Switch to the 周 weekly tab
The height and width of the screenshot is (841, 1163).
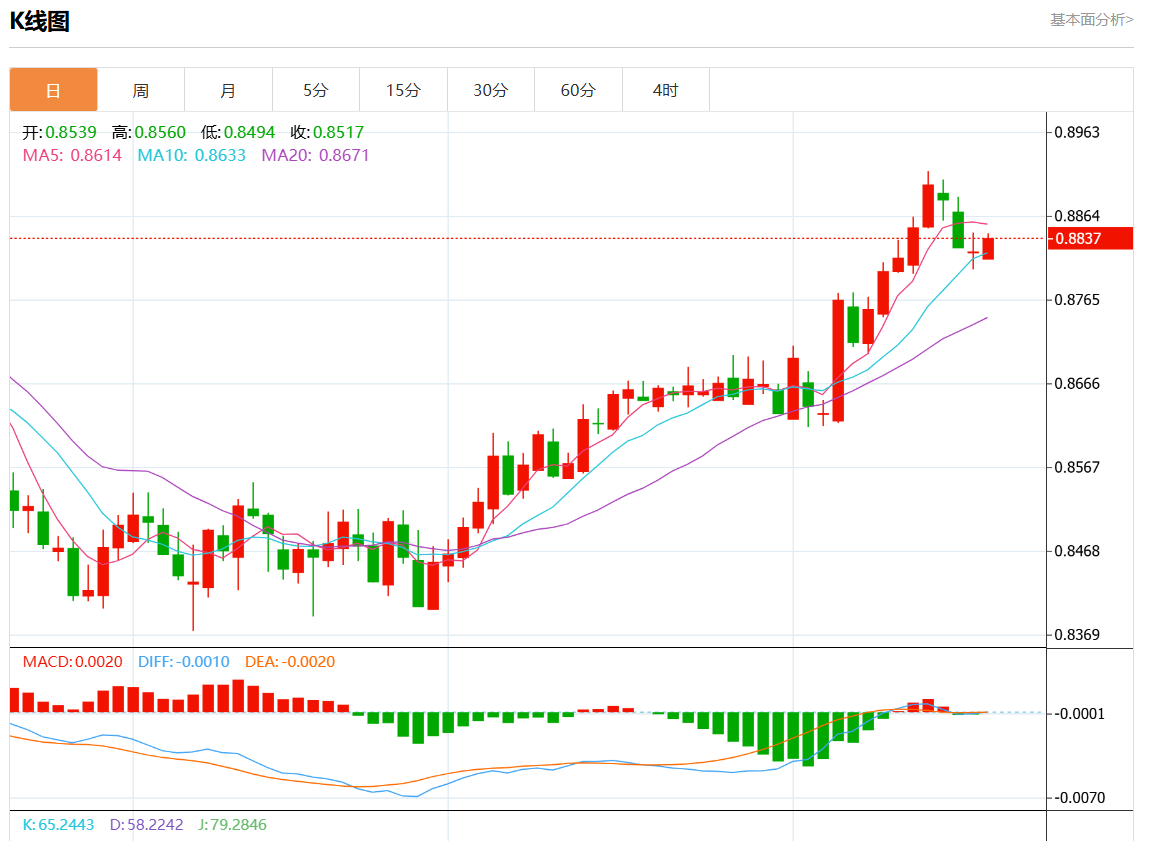tap(141, 90)
